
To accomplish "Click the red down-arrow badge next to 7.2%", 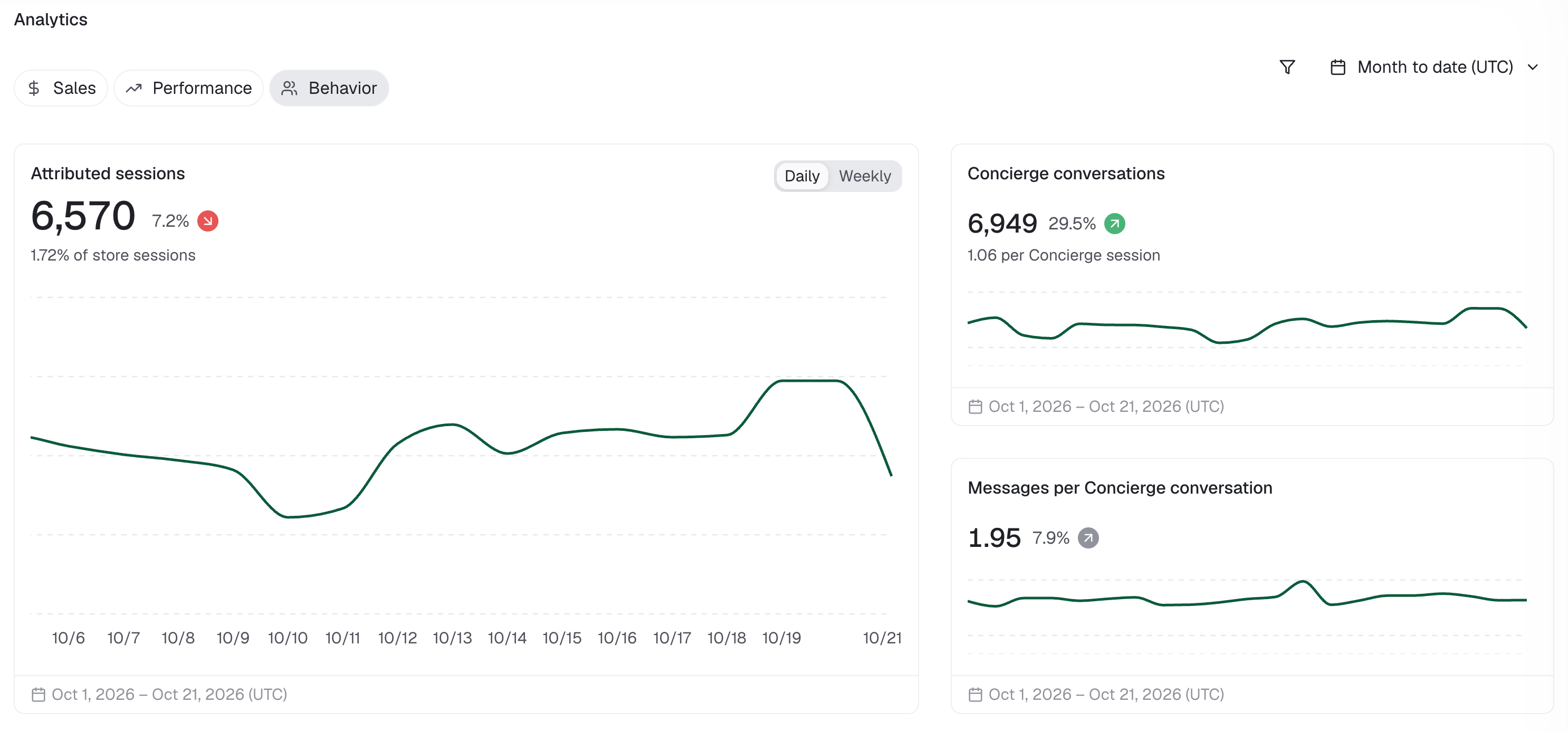I will [207, 221].
